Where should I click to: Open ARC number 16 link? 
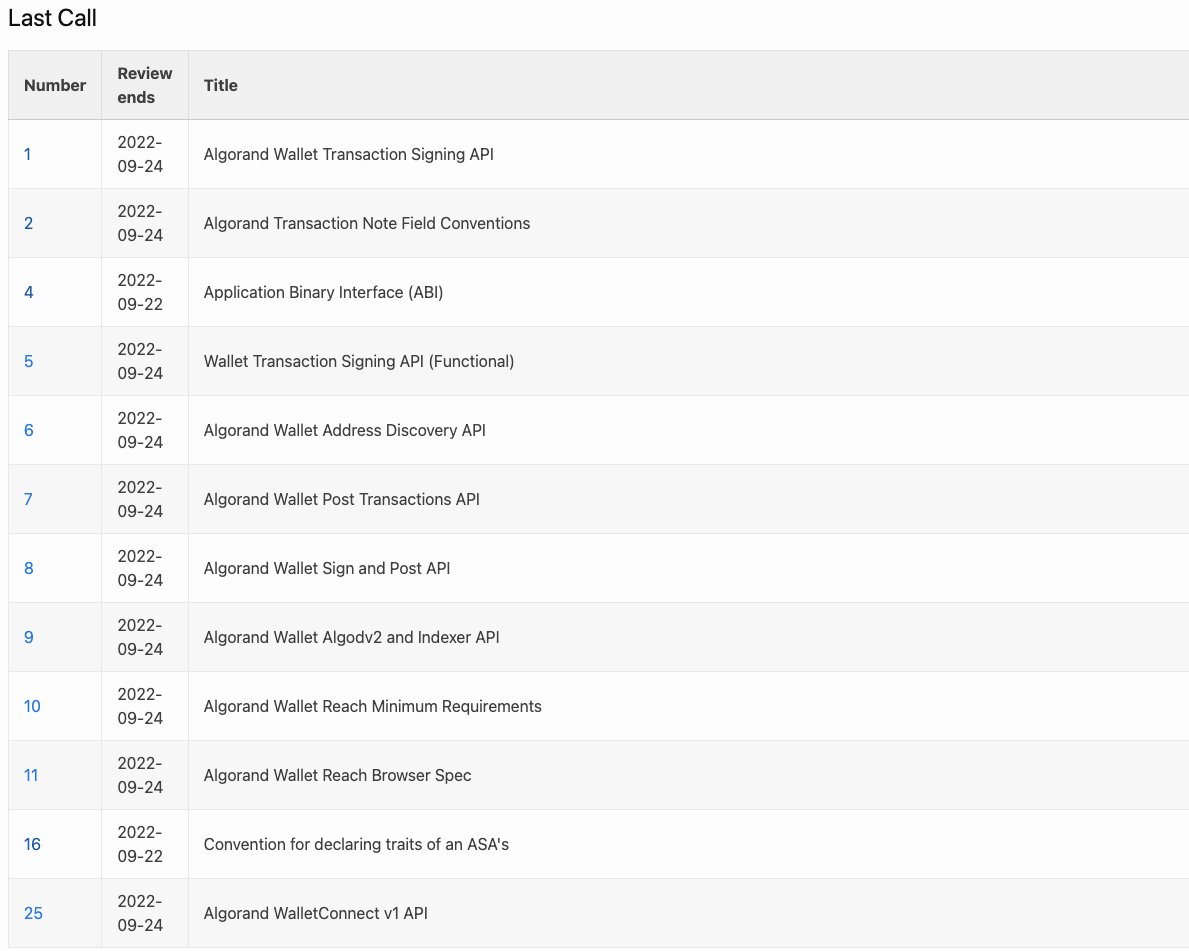(32, 845)
